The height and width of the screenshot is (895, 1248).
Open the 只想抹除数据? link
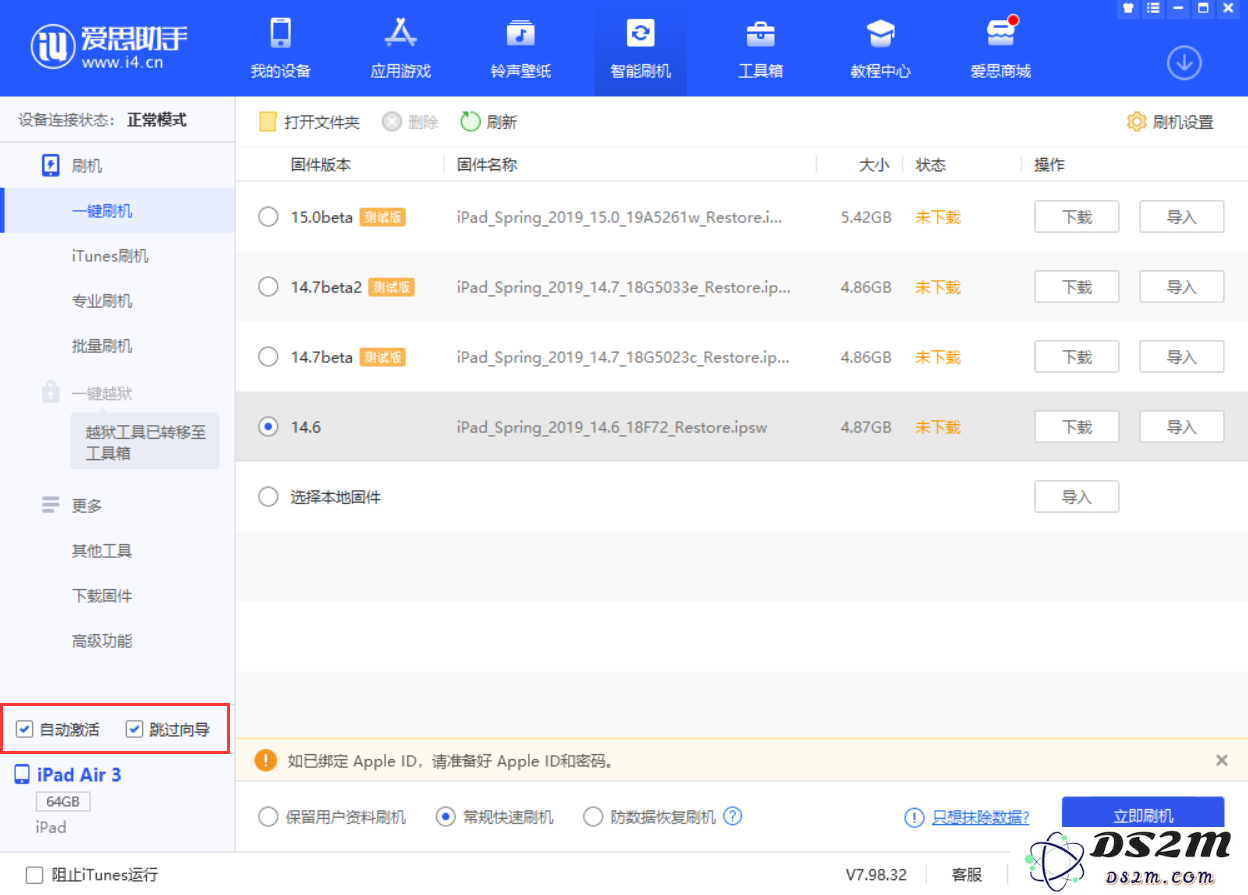pyautogui.click(x=980, y=817)
